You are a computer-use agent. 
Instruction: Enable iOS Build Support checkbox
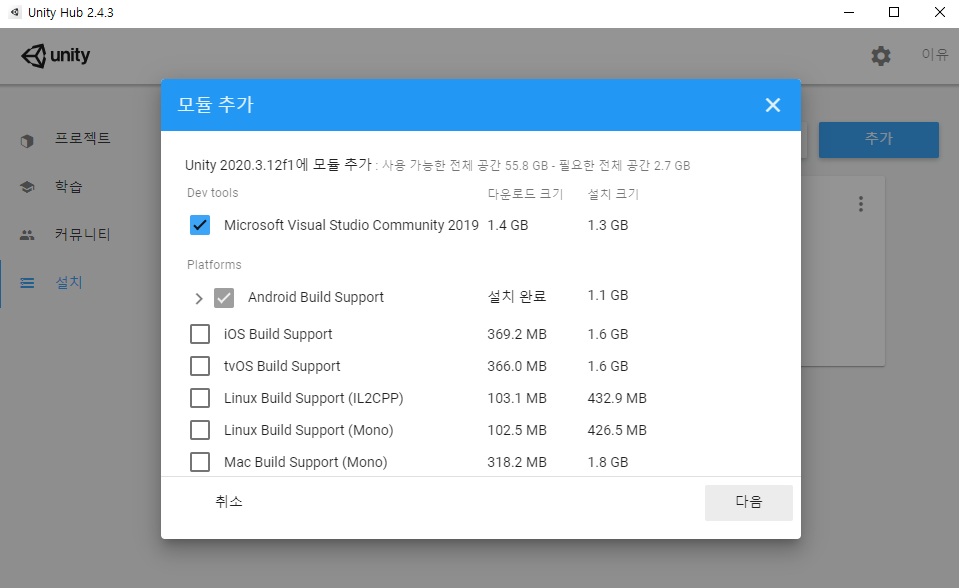pos(200,334)
